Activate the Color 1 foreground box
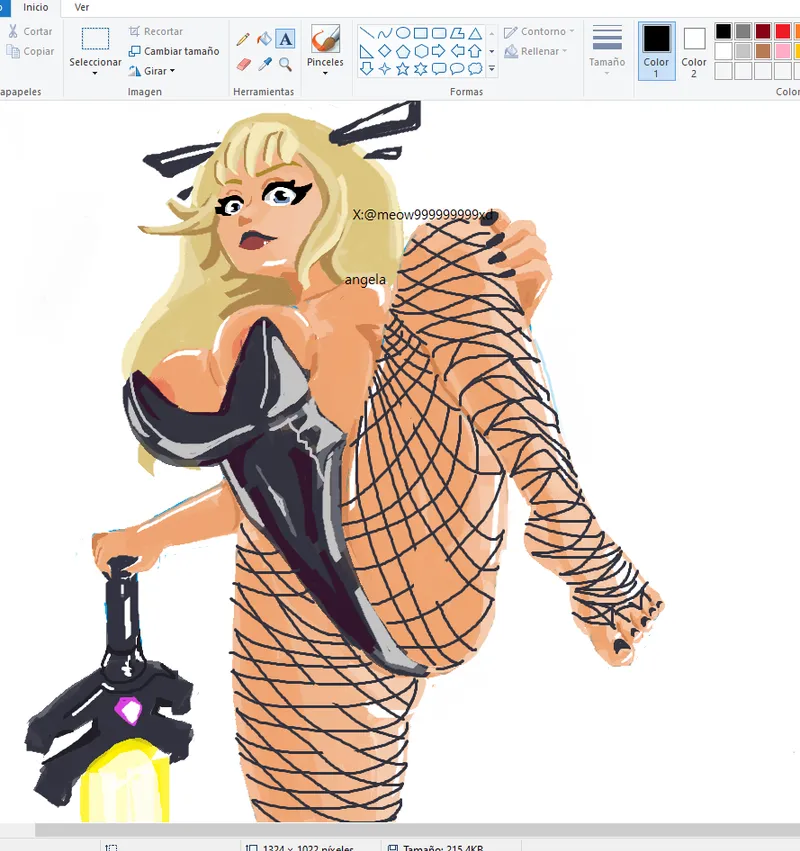 pyautogui.click(x=656, y=51)
